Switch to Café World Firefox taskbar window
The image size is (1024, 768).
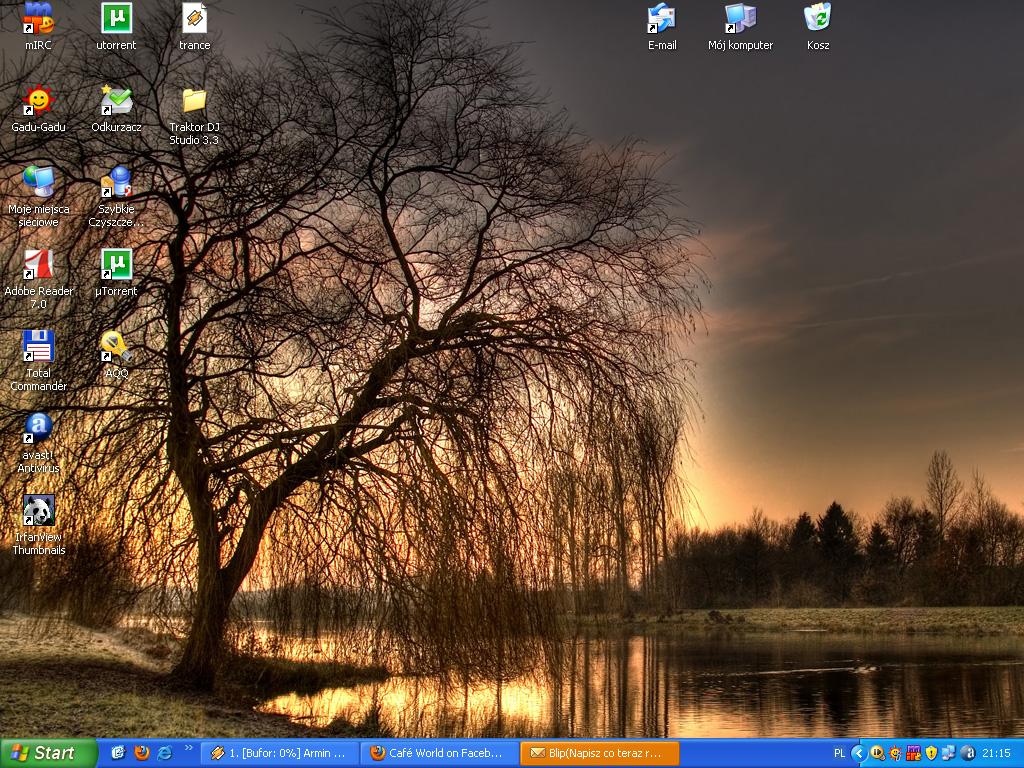[x=440, y=753]
